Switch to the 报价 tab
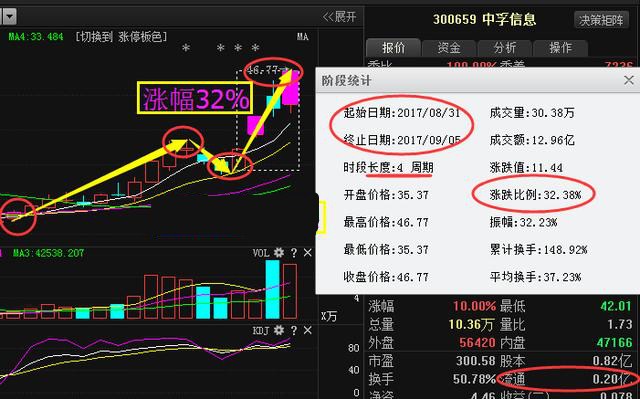Image resolution: width=640 pixels, height=399 pixels. (393, 48)
